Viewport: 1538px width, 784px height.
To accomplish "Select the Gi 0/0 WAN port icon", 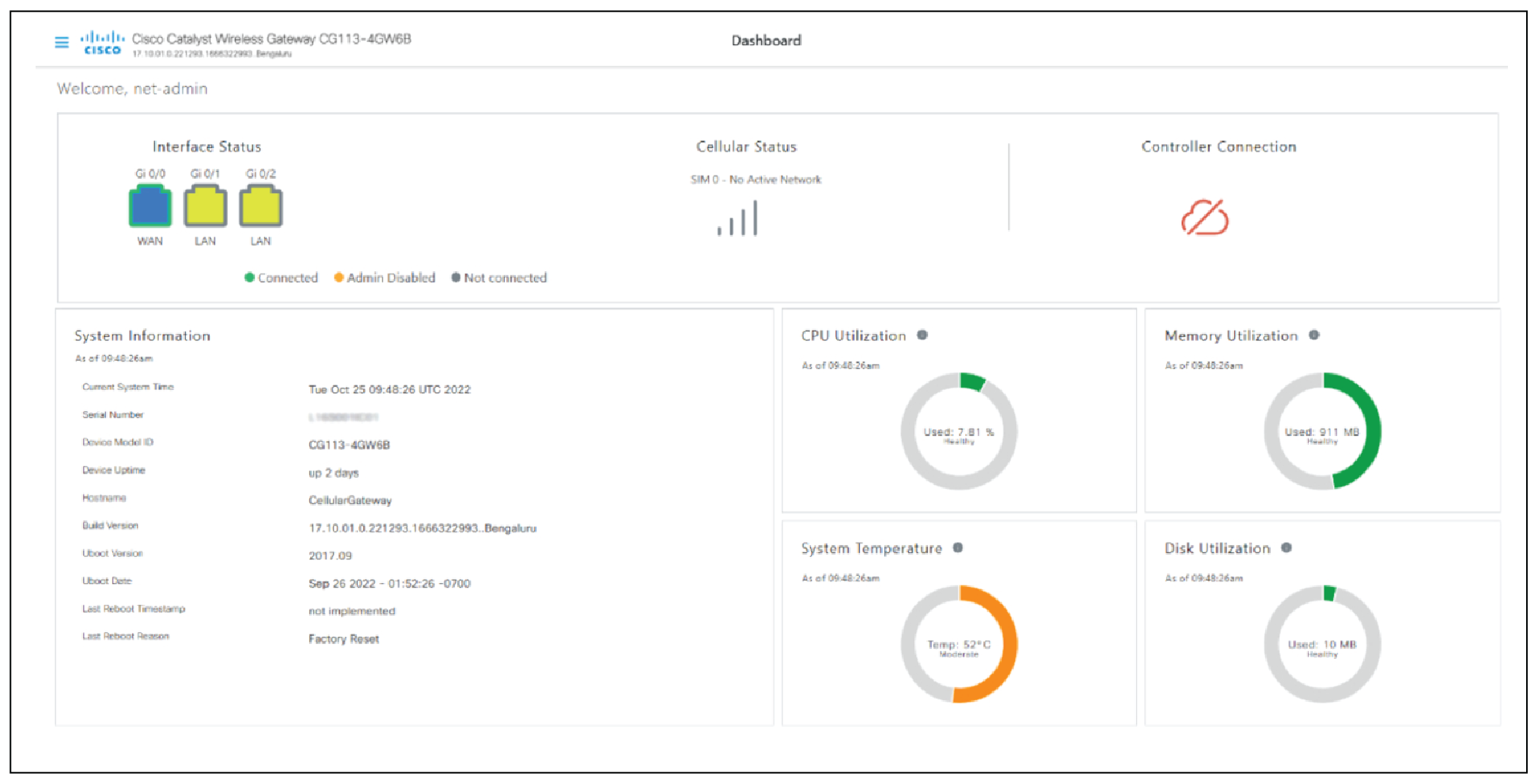I will tap(150, 206).
